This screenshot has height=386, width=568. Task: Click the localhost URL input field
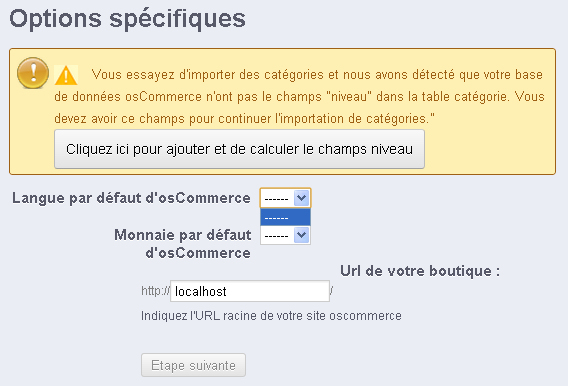coord(250,291)
